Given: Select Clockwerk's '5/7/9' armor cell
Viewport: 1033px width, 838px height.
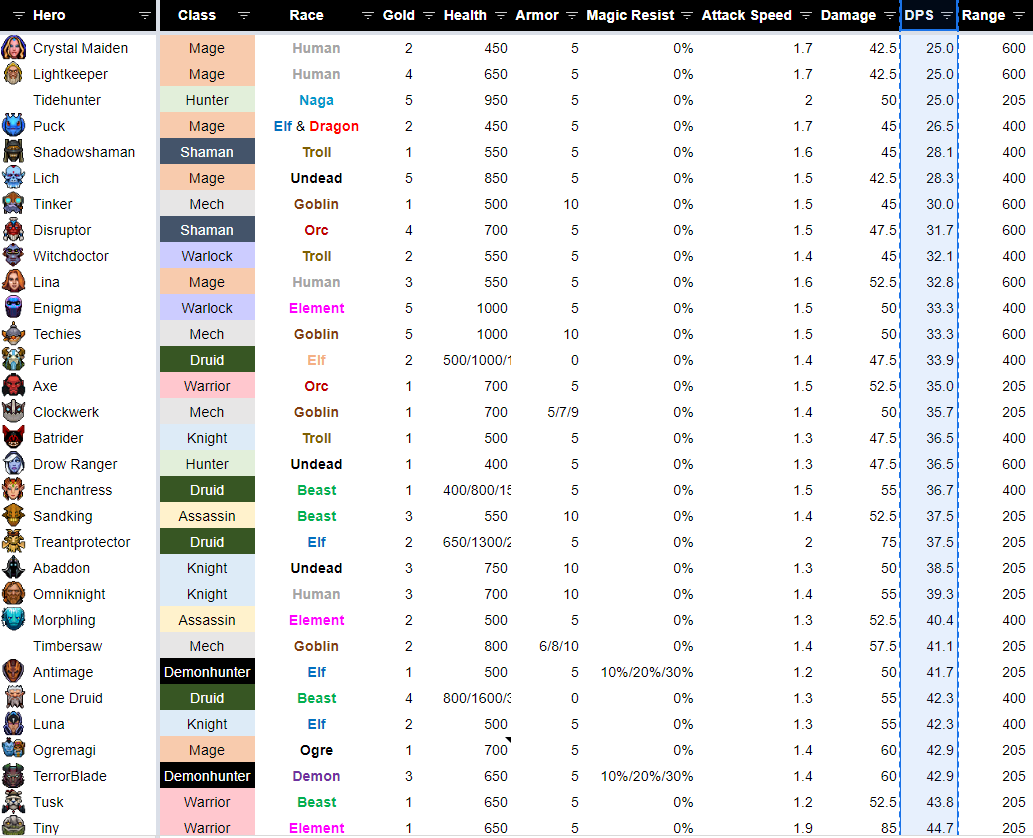Looking at the screenshot, I should [563, 412].
